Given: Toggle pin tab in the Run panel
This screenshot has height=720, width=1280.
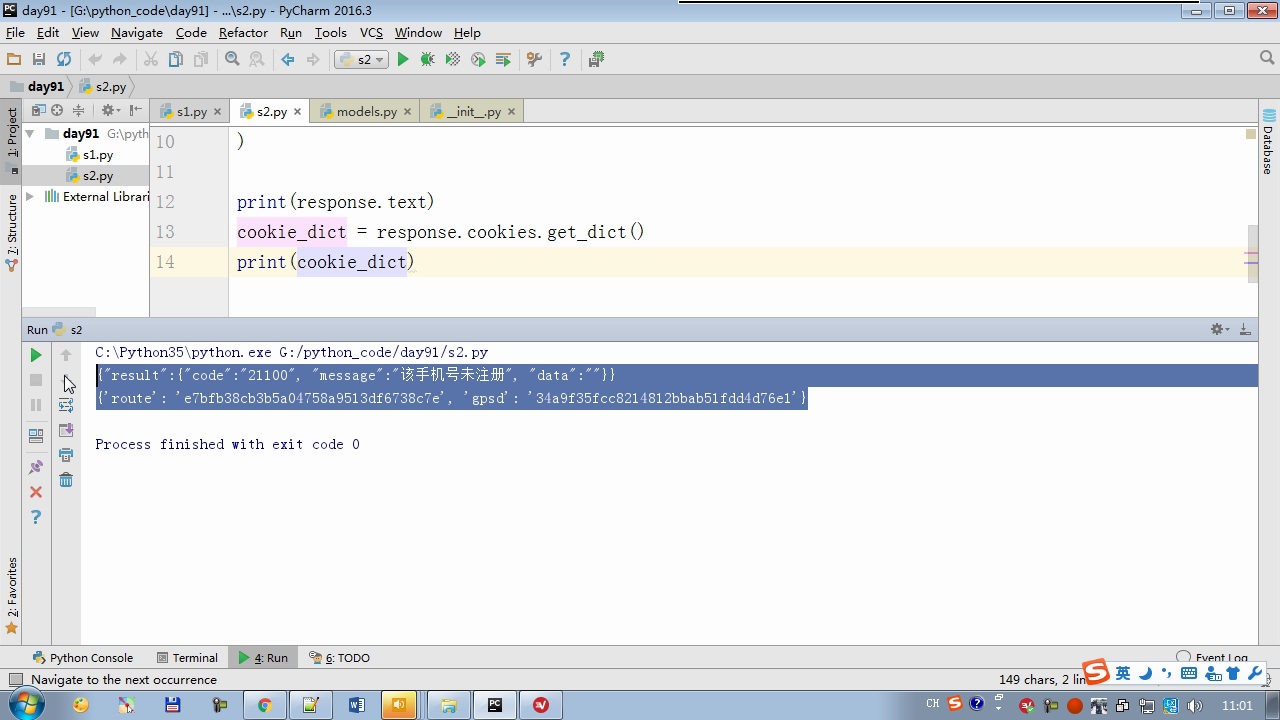Looking at the screenshot, I should (36, 467).
